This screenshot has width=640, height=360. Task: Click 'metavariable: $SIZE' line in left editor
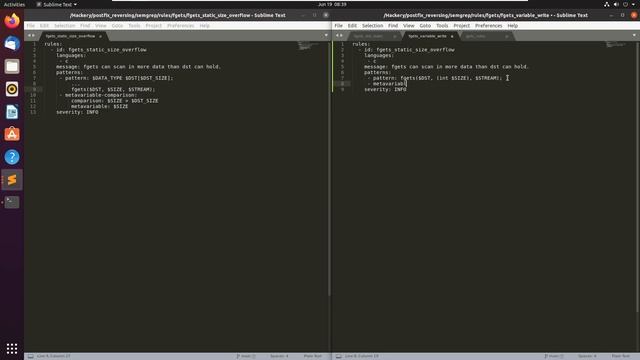[100, 107]
